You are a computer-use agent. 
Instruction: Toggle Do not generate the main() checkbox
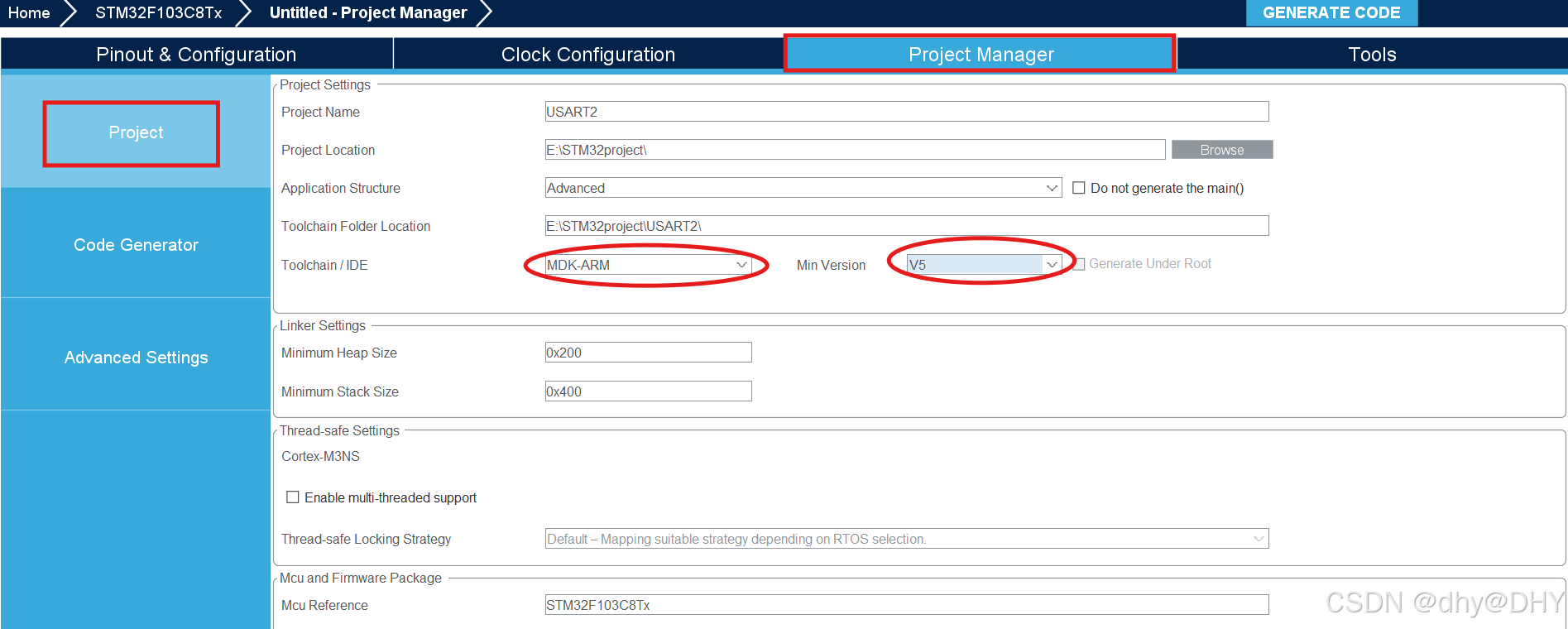pyautogui.click(x=1079, y=188)
